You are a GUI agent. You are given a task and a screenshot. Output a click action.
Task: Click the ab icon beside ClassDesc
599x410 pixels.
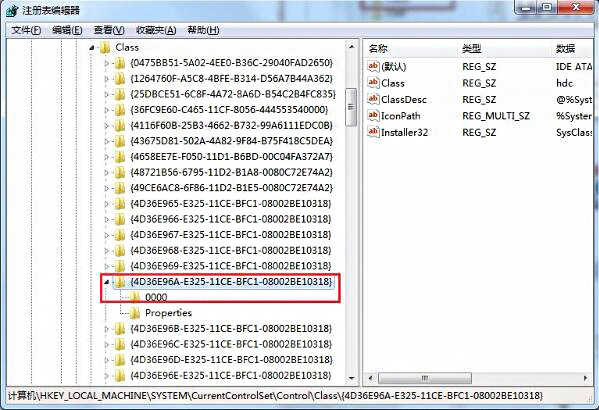pyautogui.click(x=373, y=99)
